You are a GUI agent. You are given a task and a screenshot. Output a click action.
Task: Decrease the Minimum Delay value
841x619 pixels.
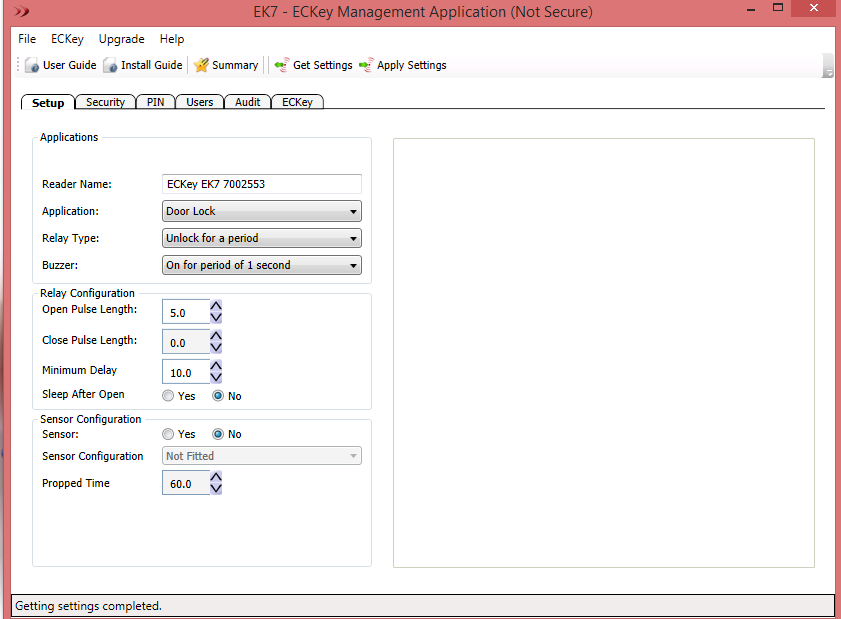coord(216,378)
